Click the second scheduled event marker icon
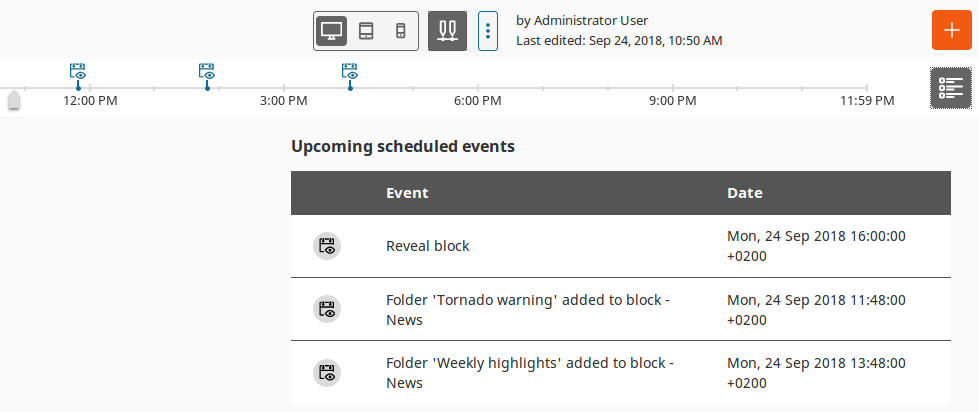 coord(207,72)
